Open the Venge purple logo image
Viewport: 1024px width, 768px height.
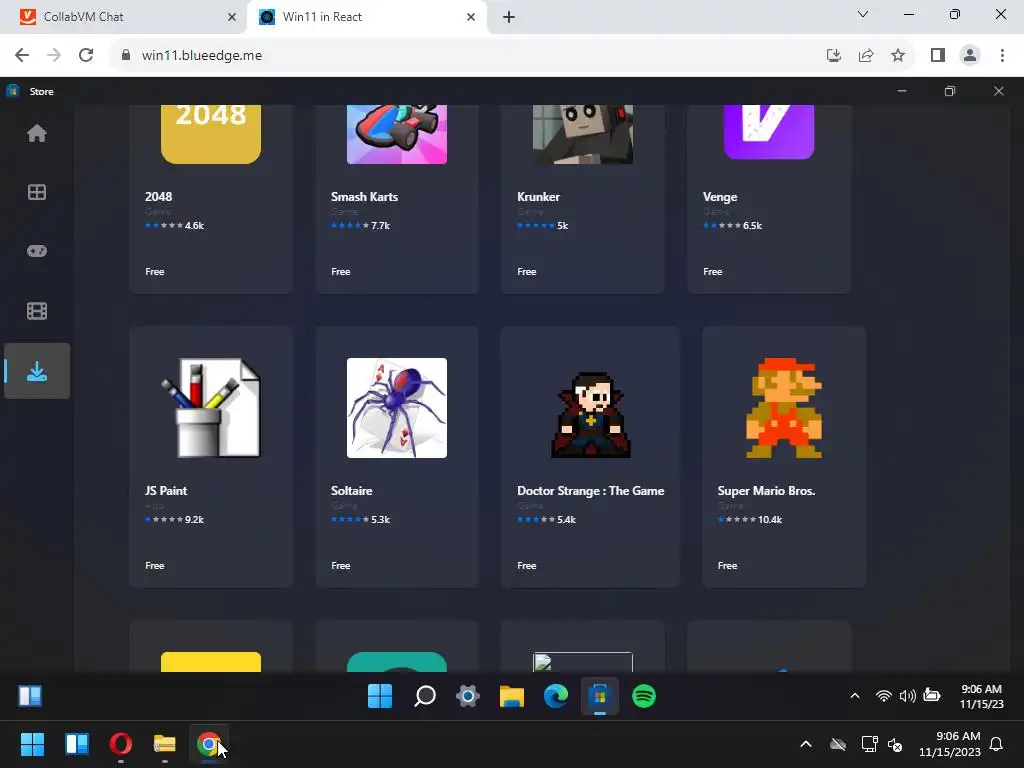pyautogui.click(x=769, y=132)
